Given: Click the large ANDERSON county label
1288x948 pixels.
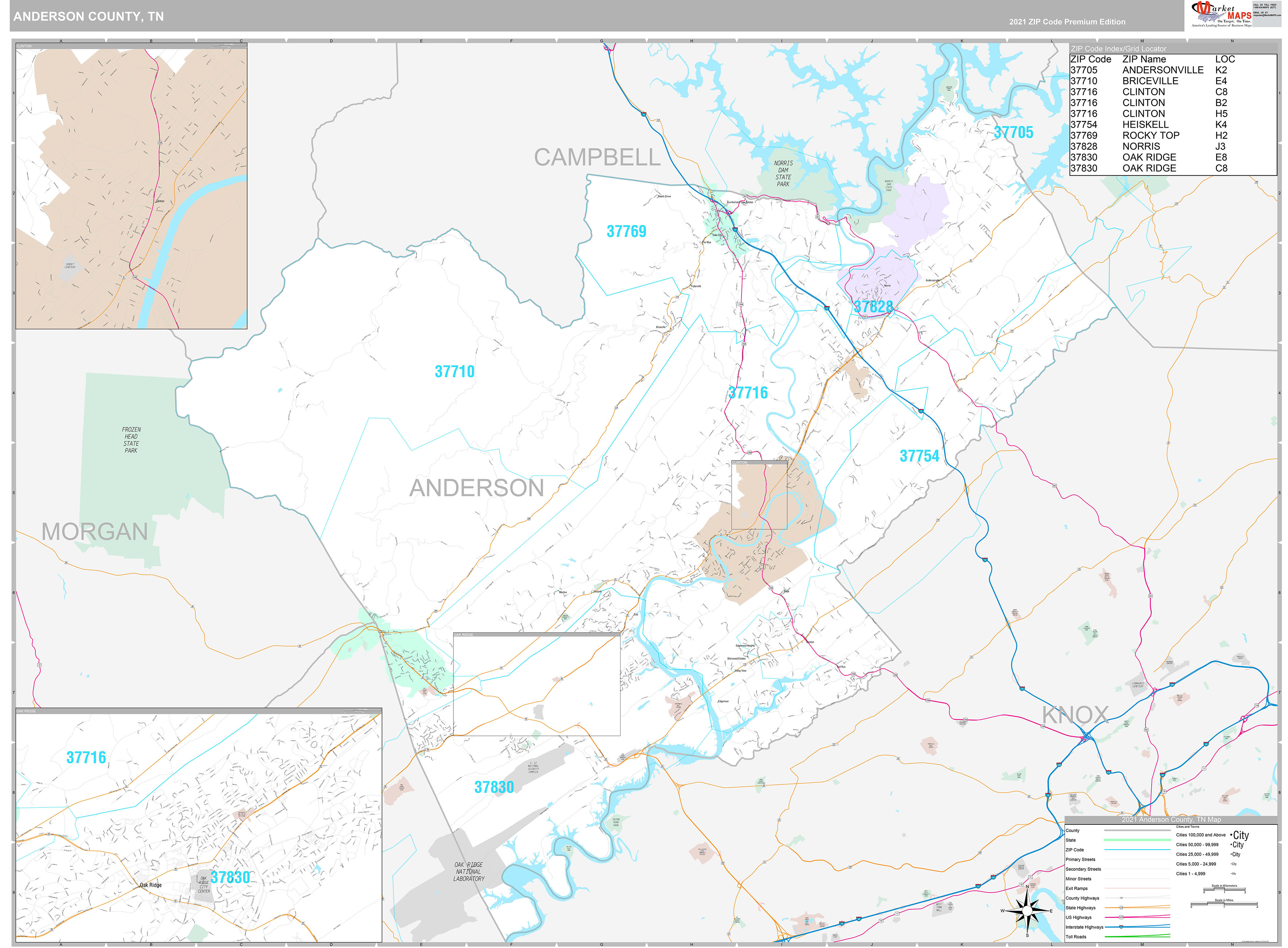Looking at the screenshot, I should 477,488.
